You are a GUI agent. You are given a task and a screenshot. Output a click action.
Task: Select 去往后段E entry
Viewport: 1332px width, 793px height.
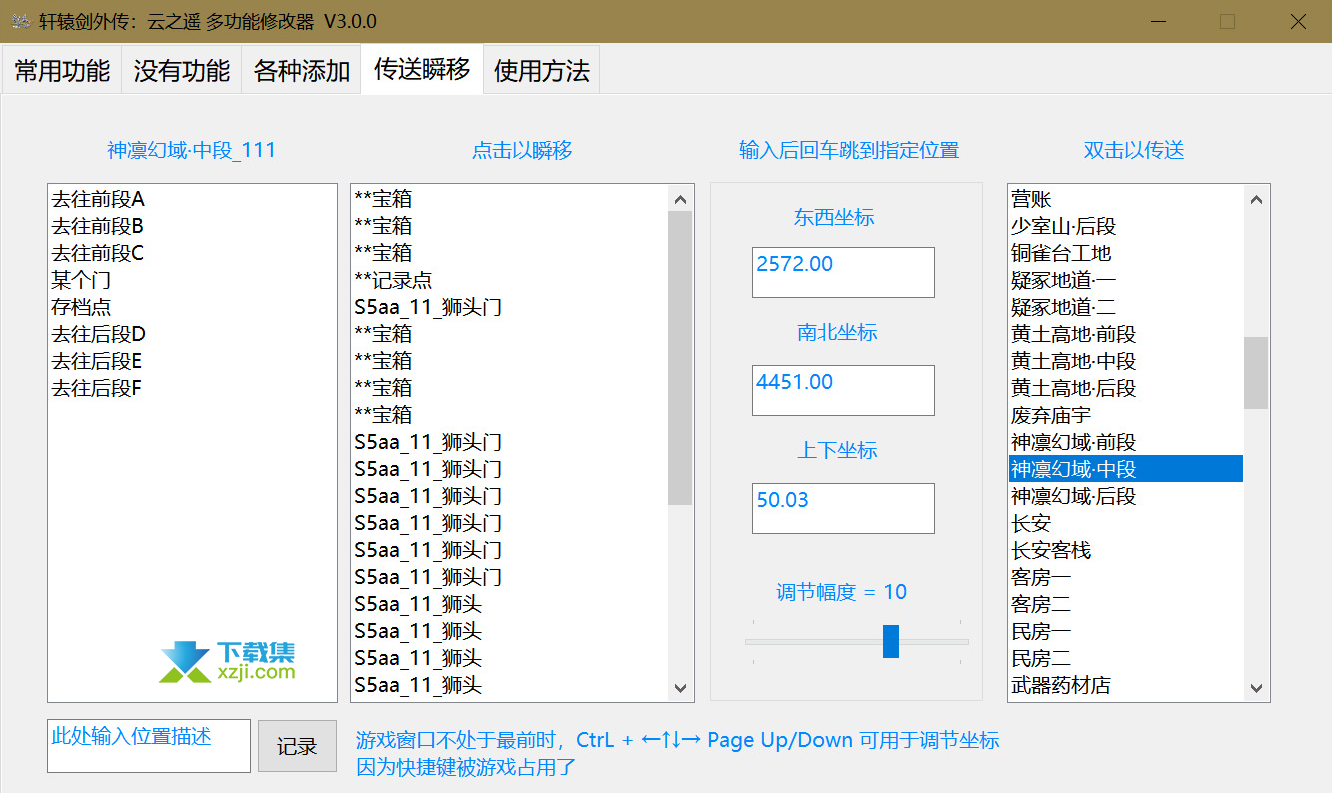click(192, 361)
